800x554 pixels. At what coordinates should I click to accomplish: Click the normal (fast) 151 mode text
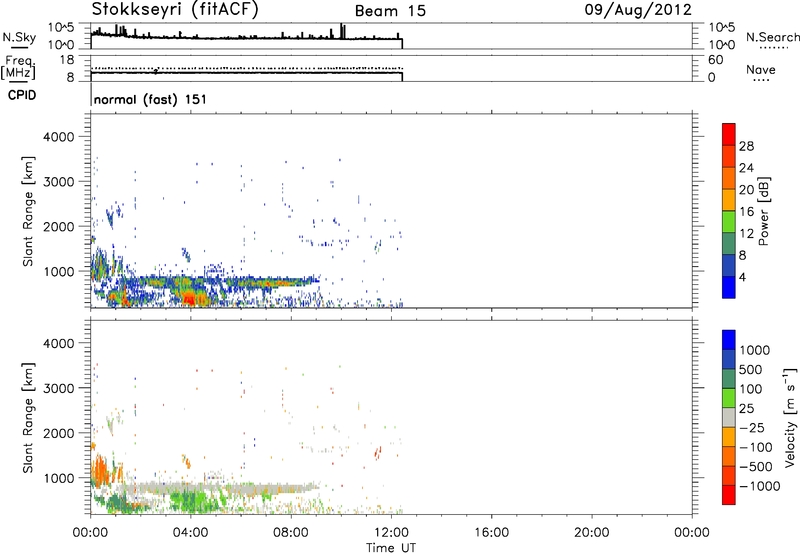(x=151, y=99)
